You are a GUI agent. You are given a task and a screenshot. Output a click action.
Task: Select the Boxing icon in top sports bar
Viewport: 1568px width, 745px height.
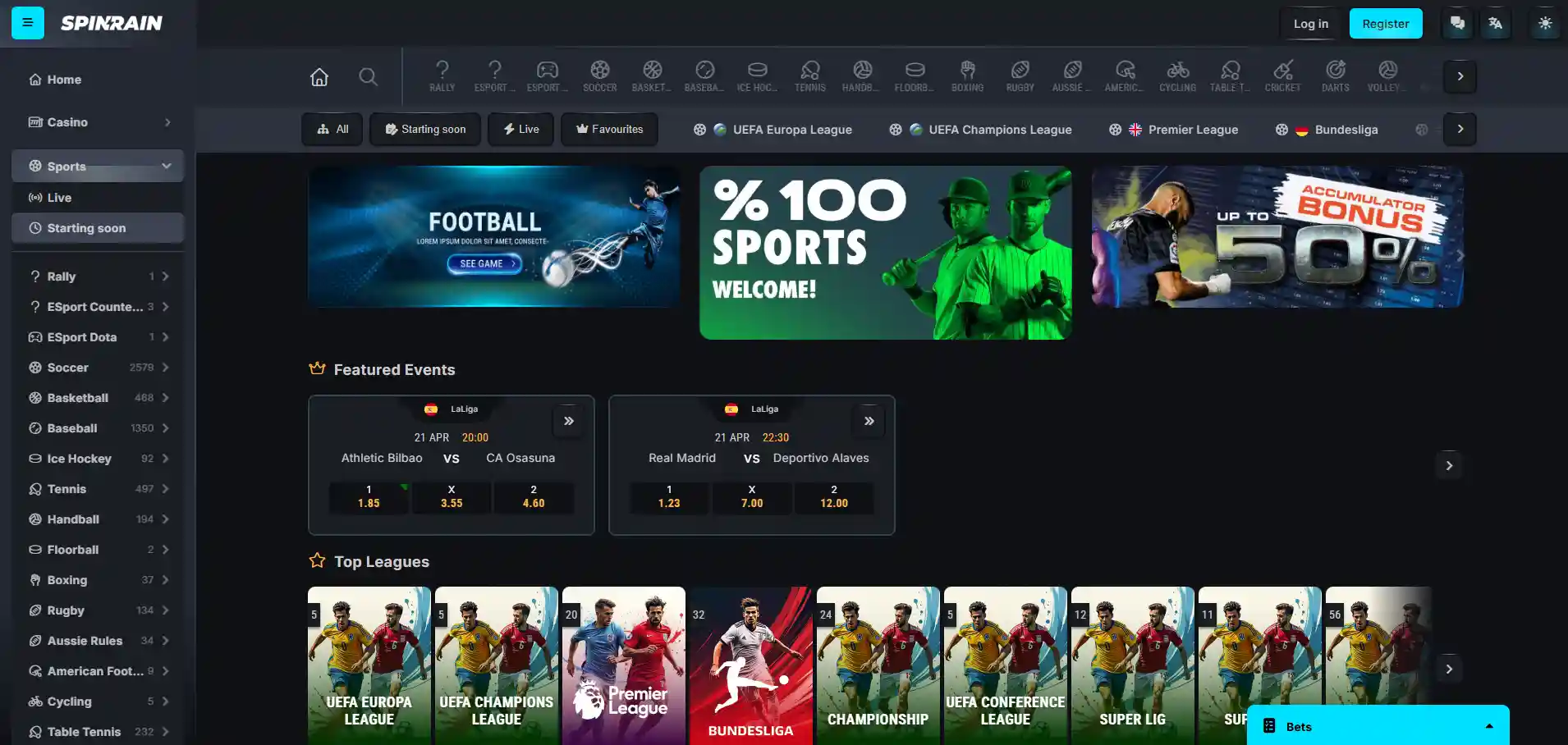pos(968,76)
